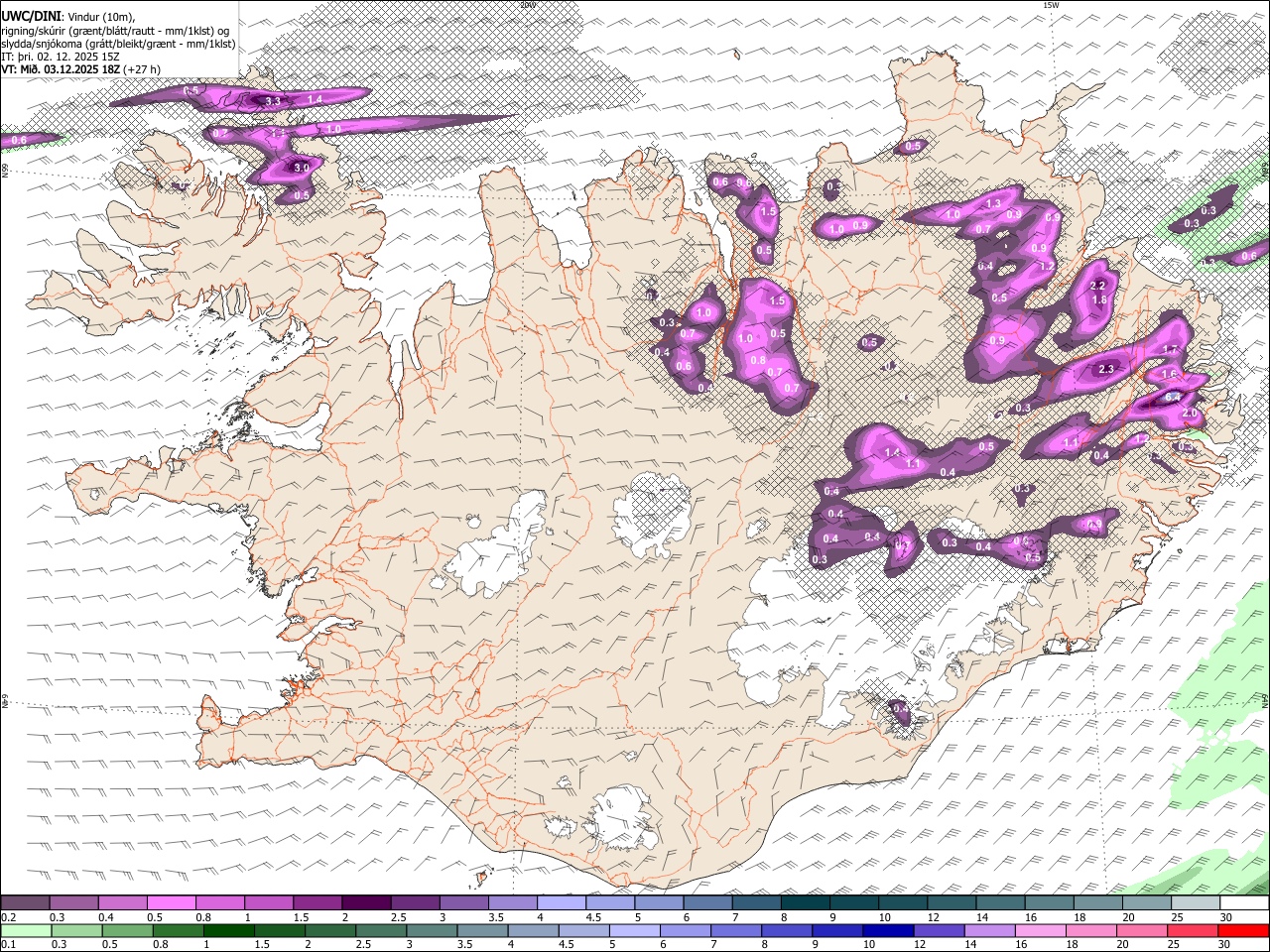1270x952 pixels.
Task: Click the pale green lower swatch between 0.1 and 0.3
Action: pos(26,930)
